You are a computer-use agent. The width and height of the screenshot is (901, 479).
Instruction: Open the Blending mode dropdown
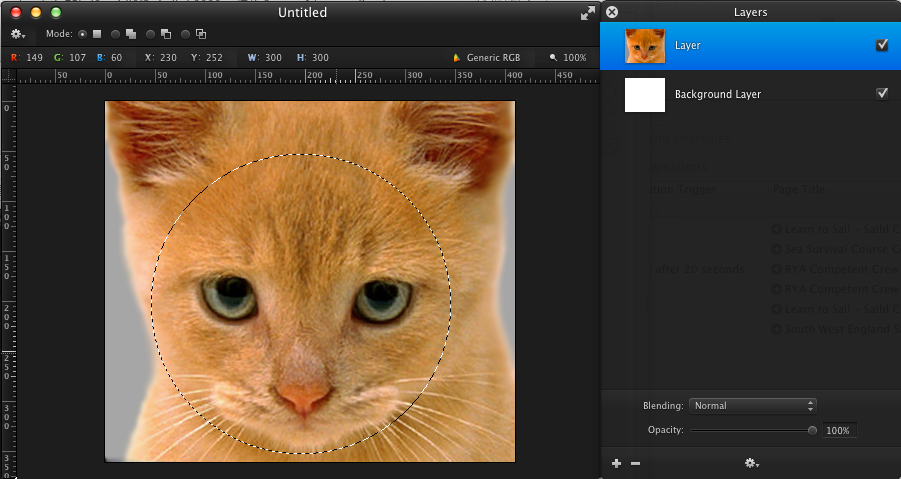(753, 406)
